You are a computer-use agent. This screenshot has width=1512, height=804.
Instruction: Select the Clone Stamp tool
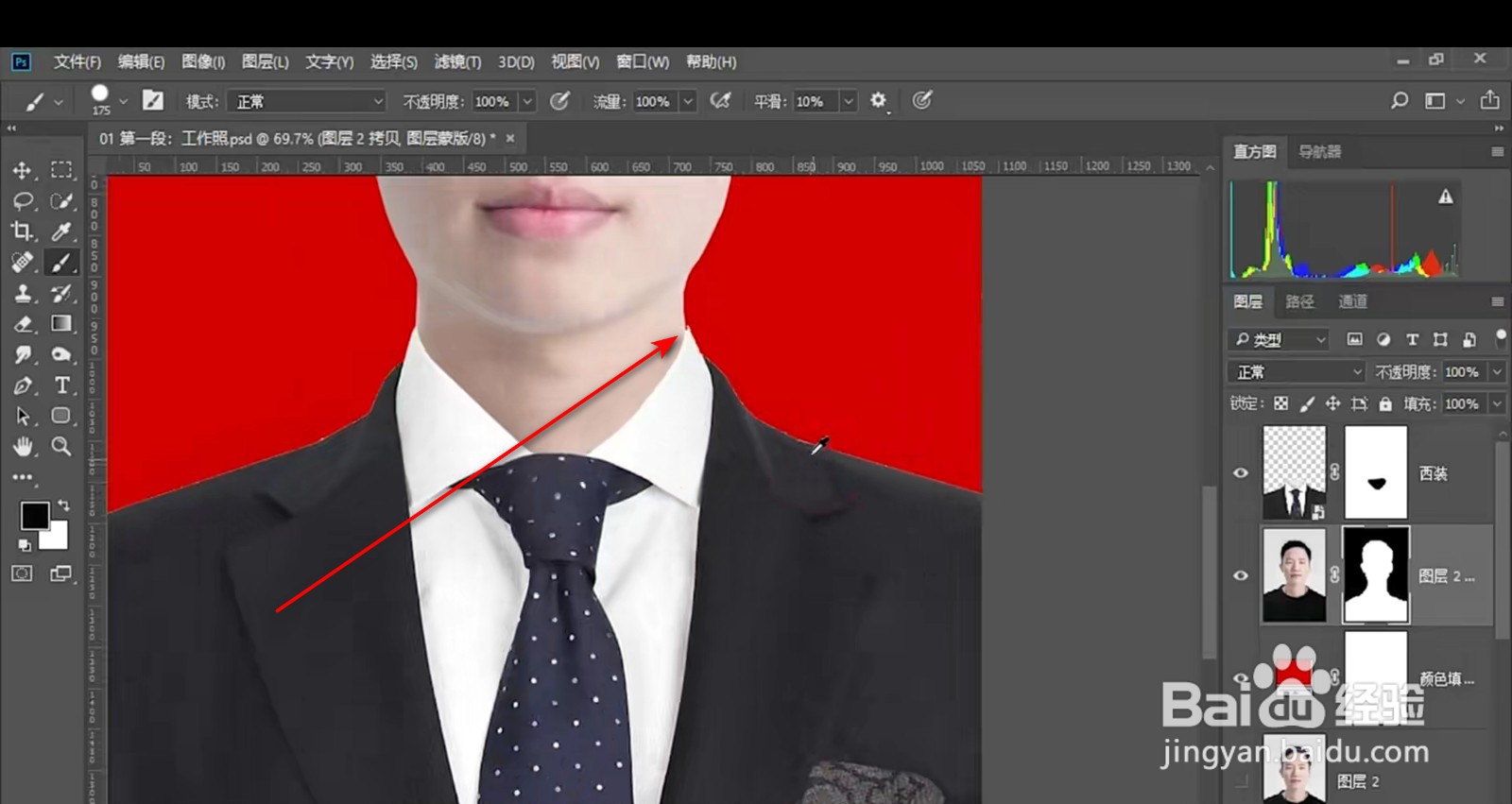[x=22, y=293]
